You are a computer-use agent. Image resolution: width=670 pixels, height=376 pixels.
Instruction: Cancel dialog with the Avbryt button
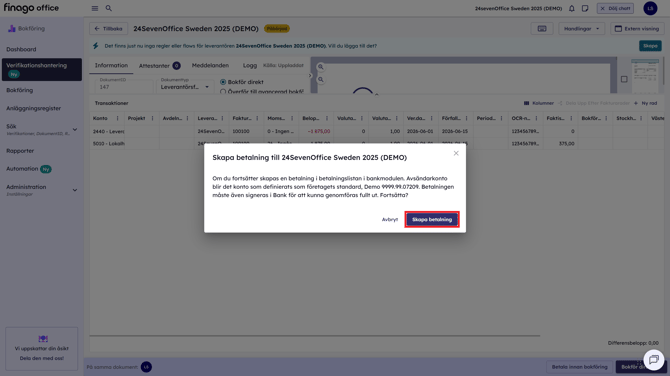(389, 220)
